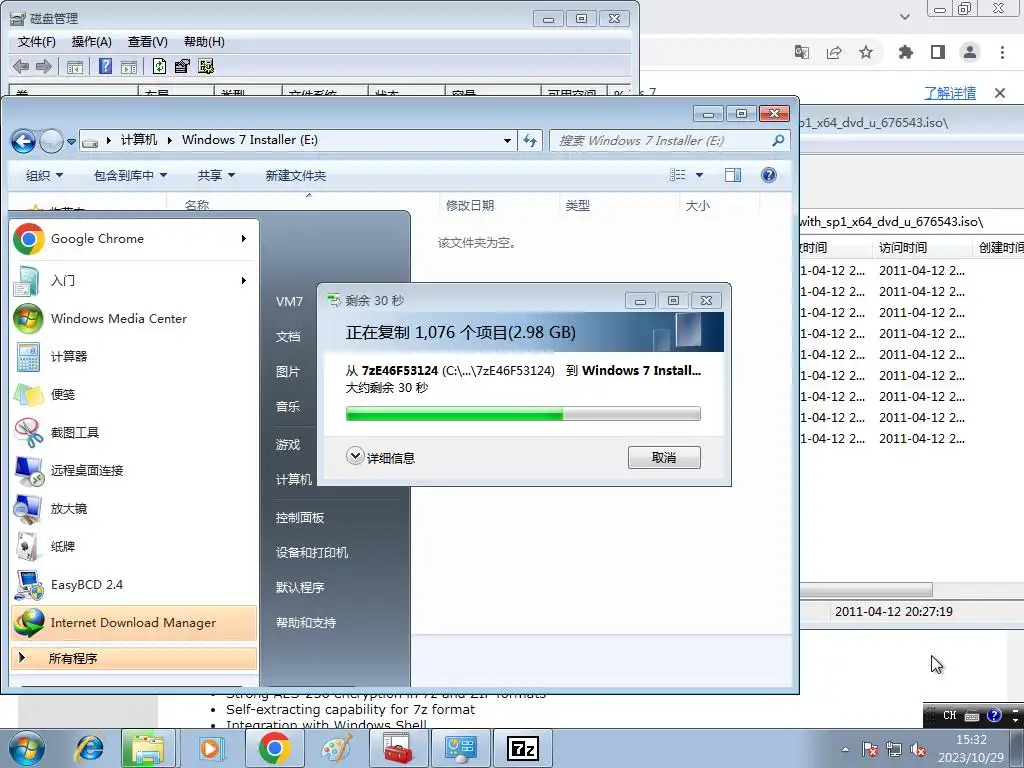Click the Forward arrow in Disk Management toolbar

pos(44,66)
